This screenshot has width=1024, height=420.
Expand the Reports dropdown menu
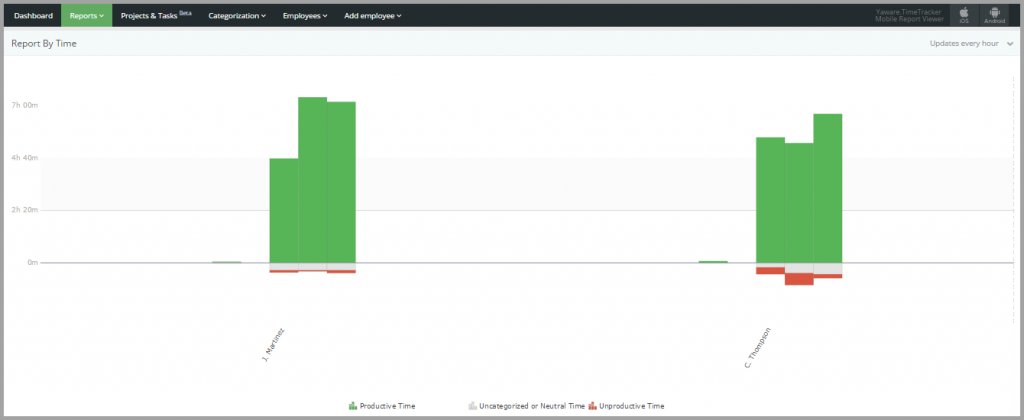[x=86, y=16]
